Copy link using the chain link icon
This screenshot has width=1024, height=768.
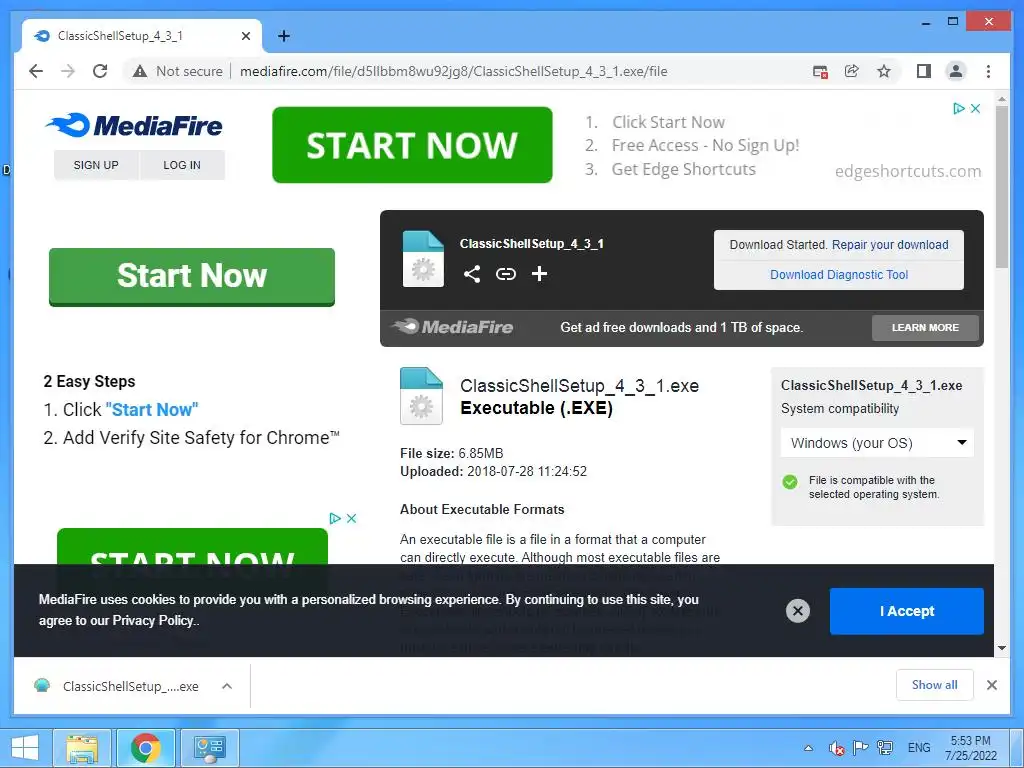505,274
